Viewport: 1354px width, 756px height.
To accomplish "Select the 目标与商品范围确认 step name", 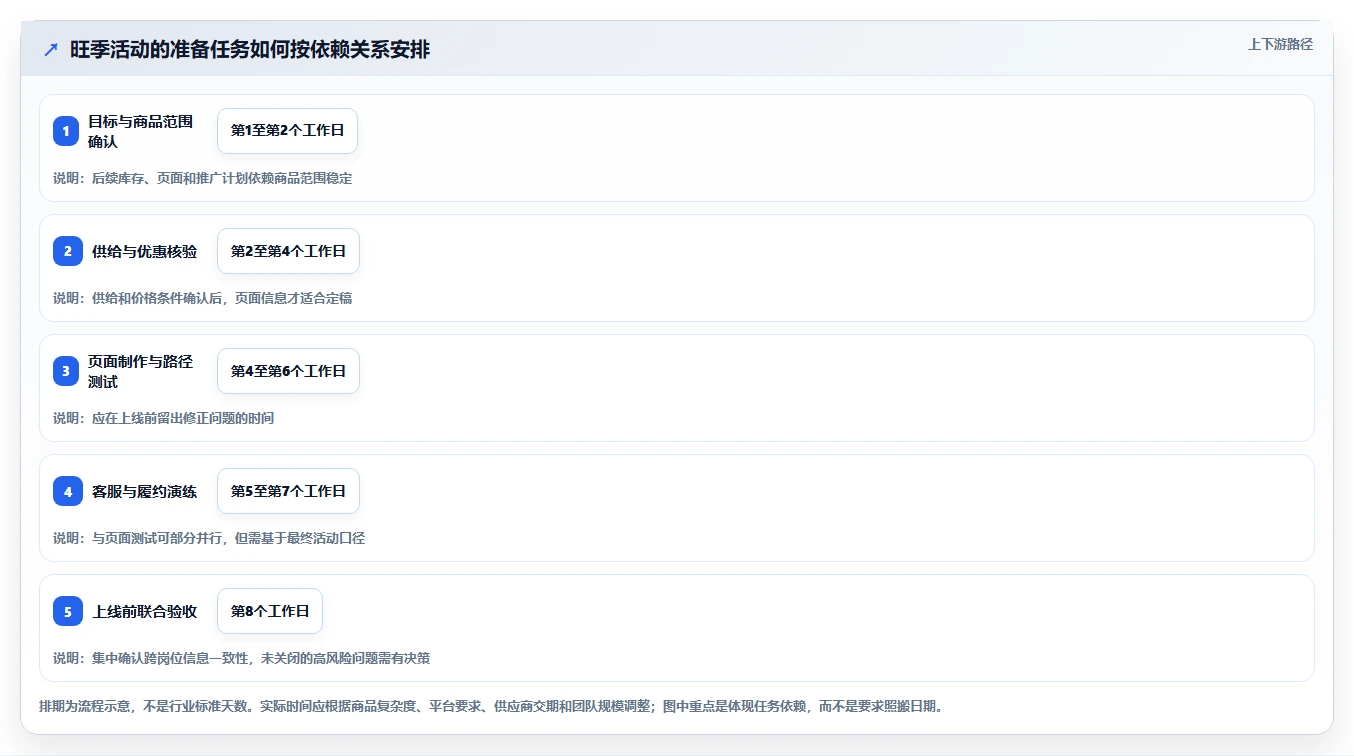I will coord(140,131).
